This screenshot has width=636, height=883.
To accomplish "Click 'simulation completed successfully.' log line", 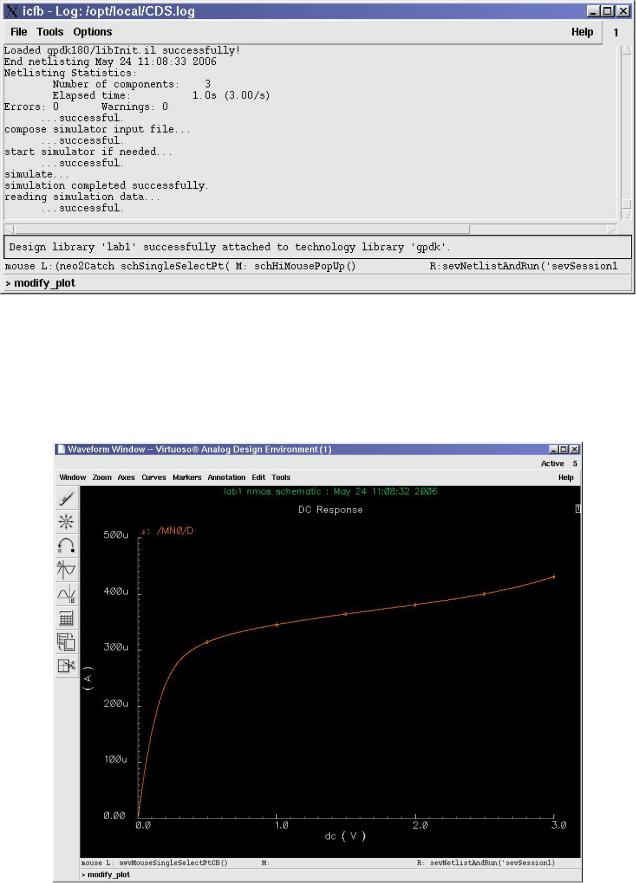I will pyautogui.click(x=106, y=185).
